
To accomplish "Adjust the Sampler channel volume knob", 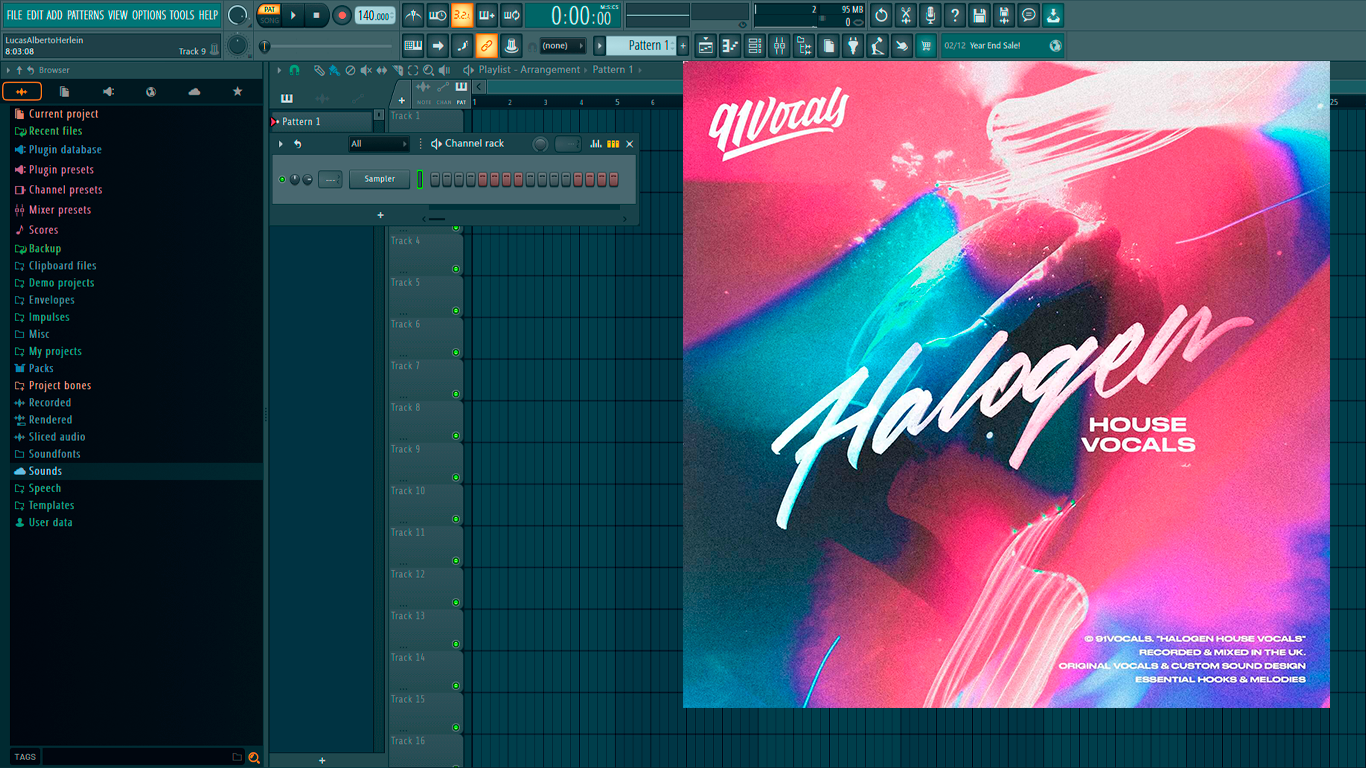I will click(x=307, y=180).
